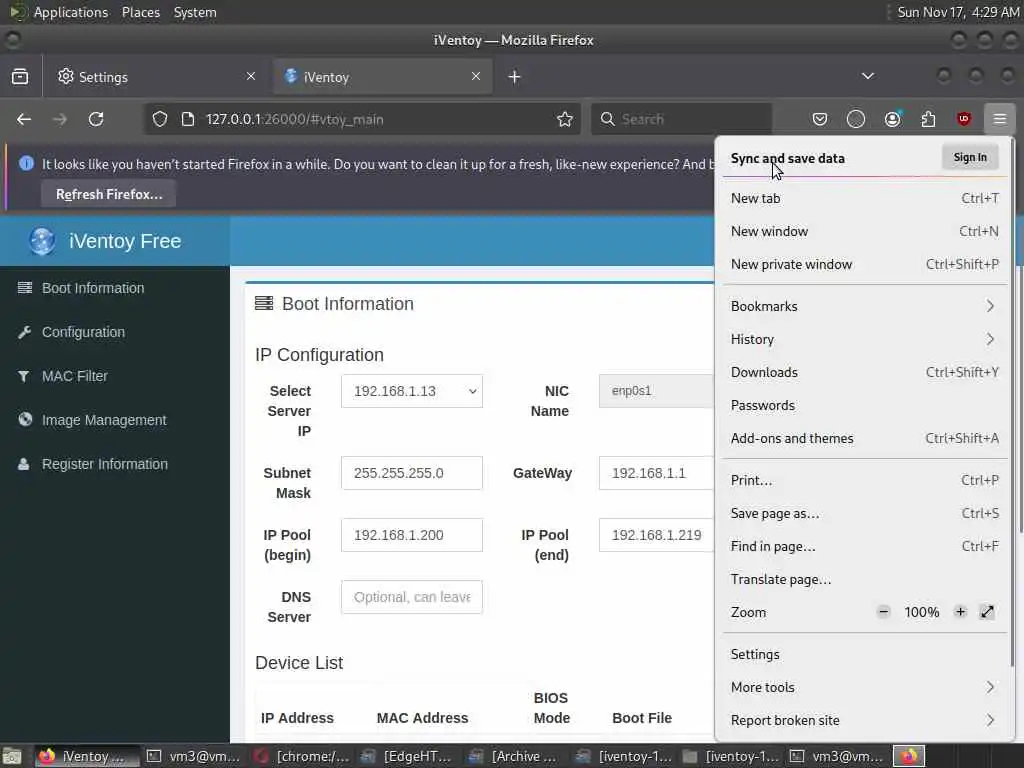This screenshot has height=768, width=1024.
Task: Click the info icon in the notification bar
Action: [x=26, y=163]
